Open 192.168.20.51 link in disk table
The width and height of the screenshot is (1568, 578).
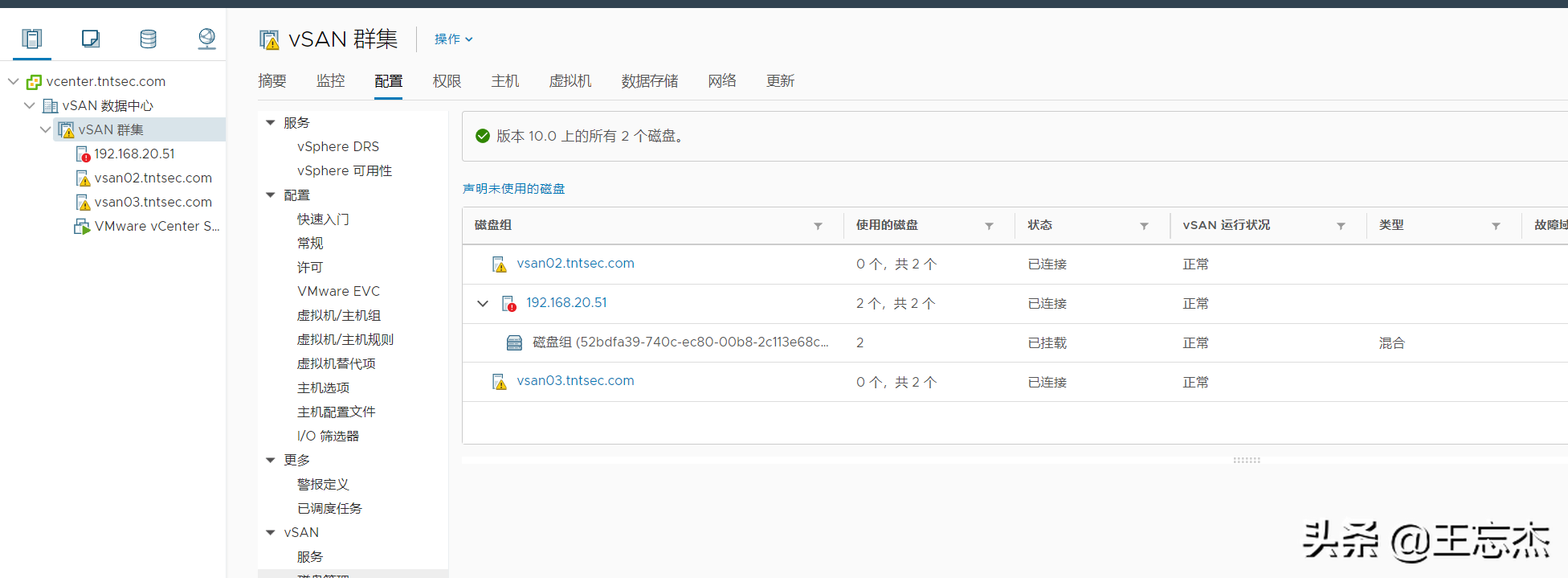tap(566, 302)
